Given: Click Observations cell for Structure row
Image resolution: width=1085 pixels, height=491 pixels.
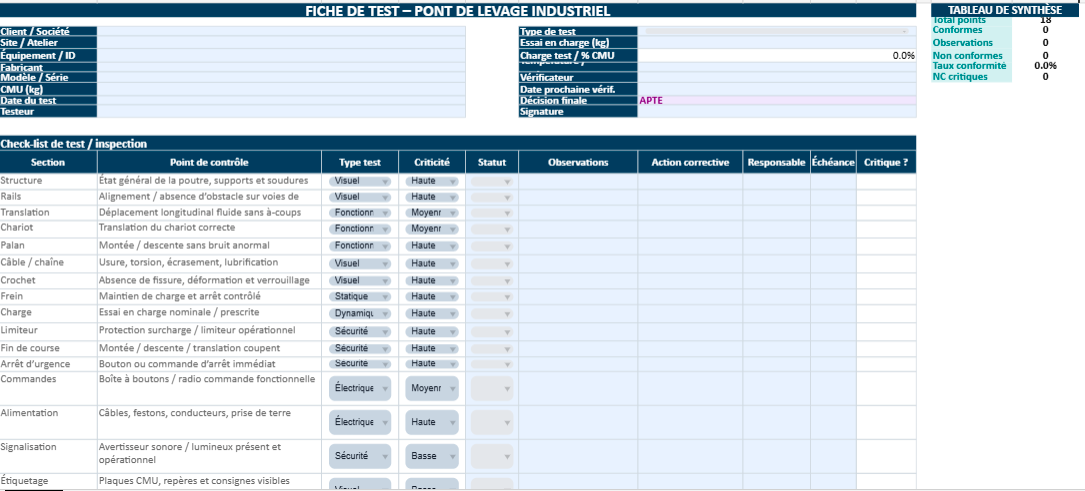Looking at the screenshot, I should tap(578, 181).
